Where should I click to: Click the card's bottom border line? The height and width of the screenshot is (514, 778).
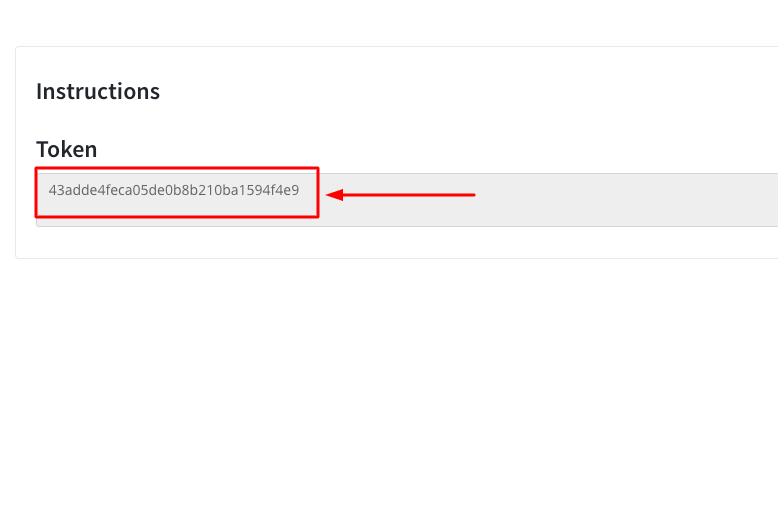[x=397, y=258]
